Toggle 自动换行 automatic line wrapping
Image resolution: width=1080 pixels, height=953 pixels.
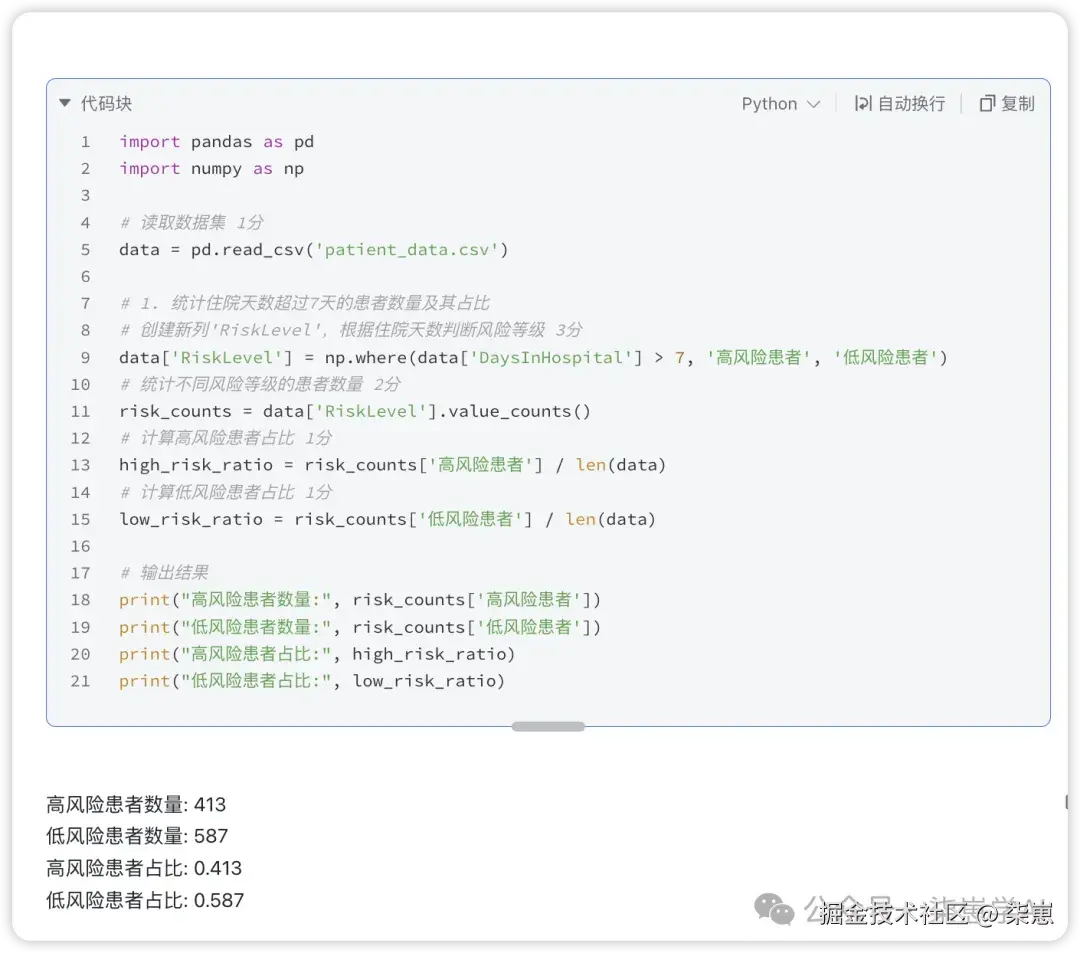pyautogui.click(x=911, y=103)
